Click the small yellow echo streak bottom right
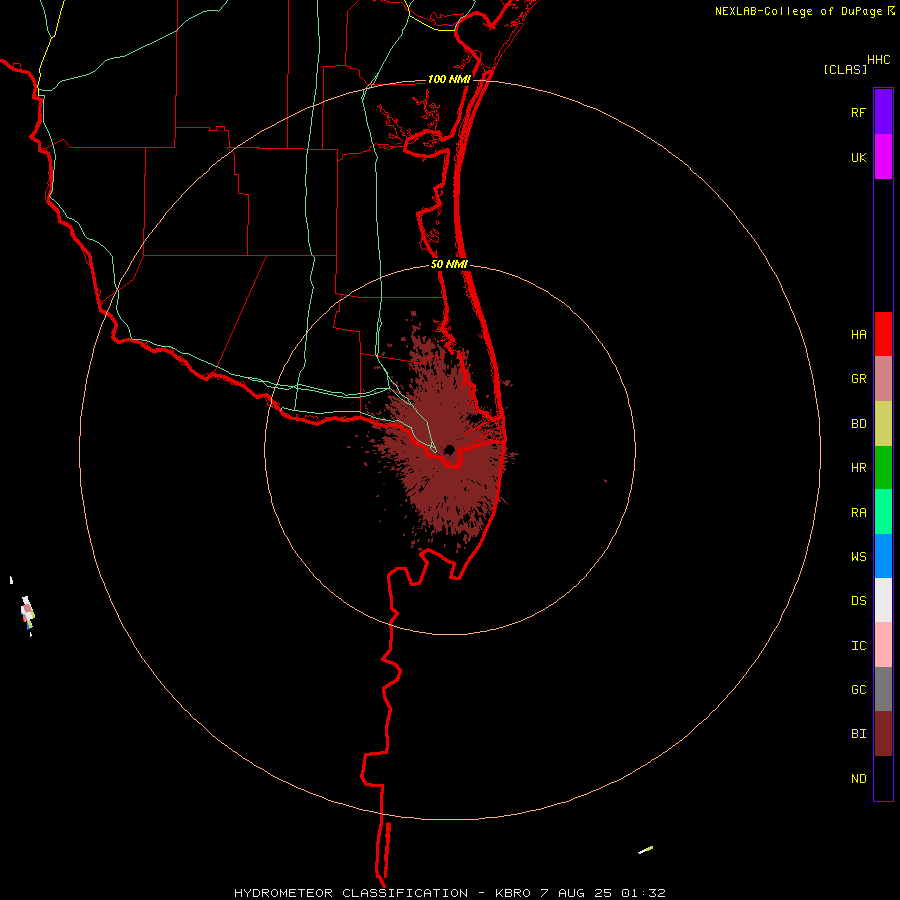The width and height of the screenshot is (900, 900). coord(646,849)
